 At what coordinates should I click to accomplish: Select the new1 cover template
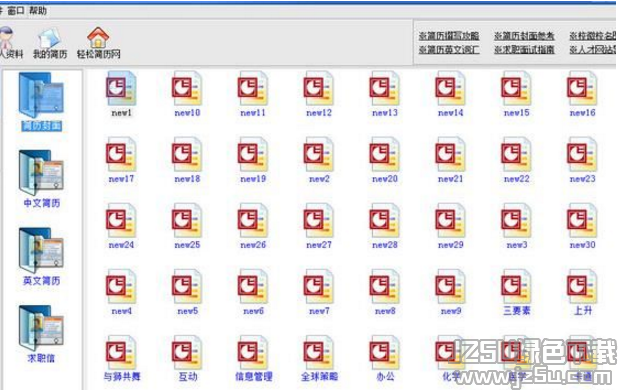point(121,94)
